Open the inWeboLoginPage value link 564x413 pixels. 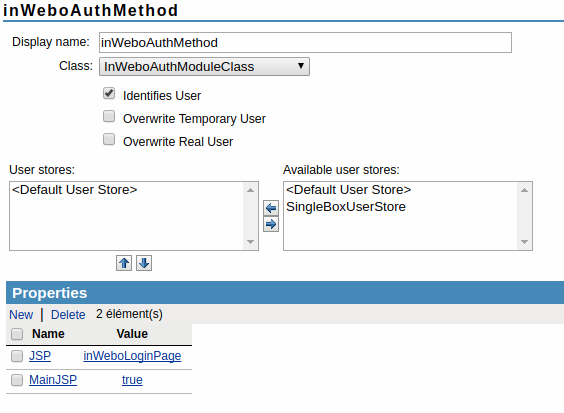(132, 356)
